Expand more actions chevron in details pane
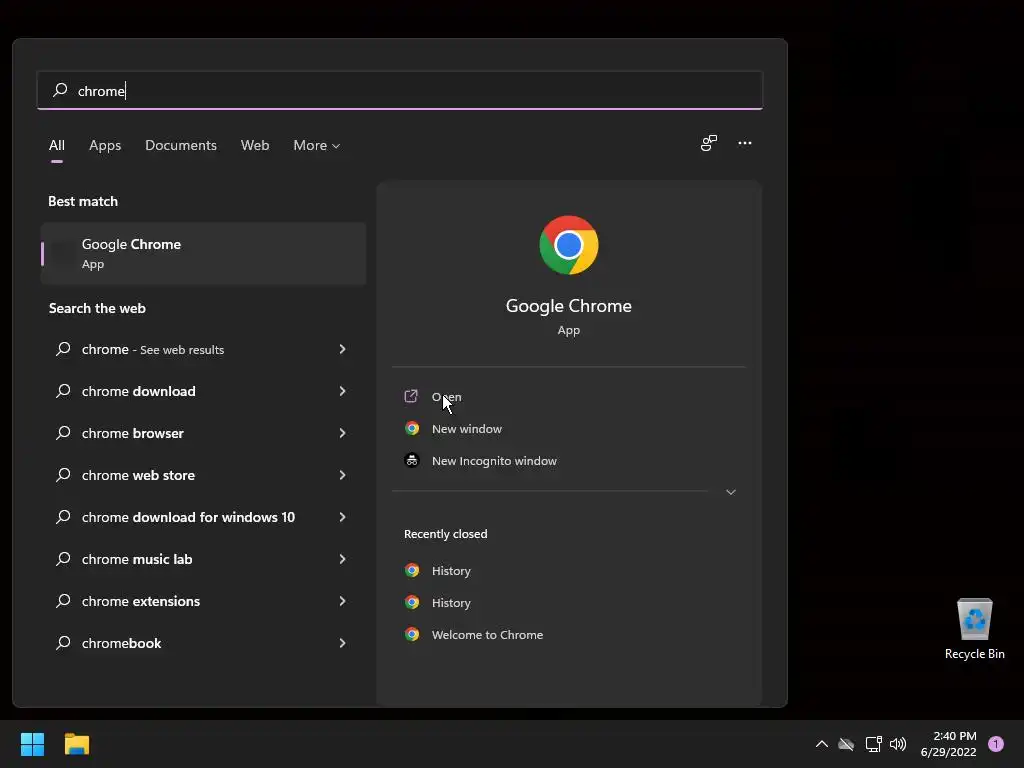 (x=731, y=492)
